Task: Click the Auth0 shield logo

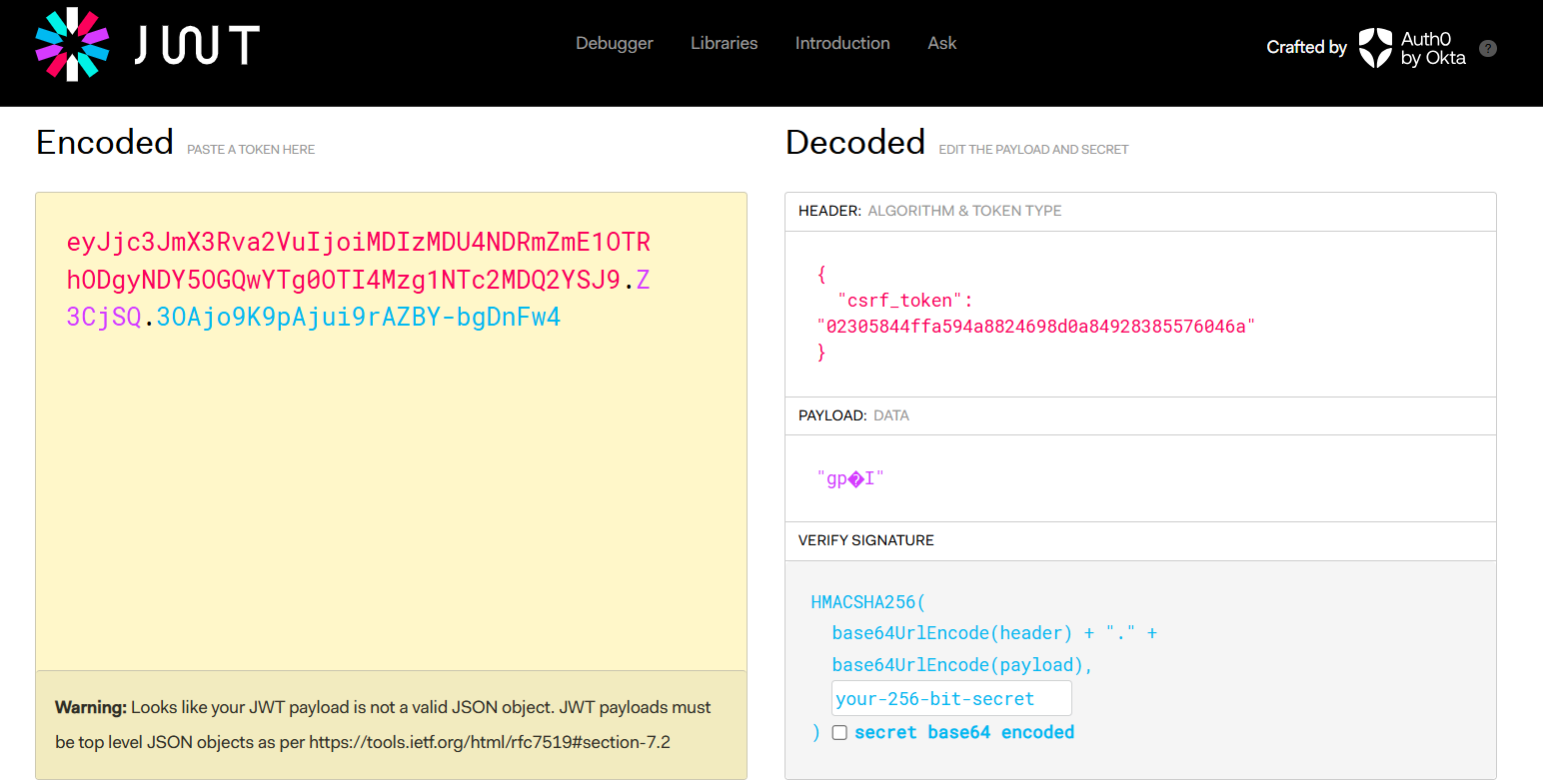Action: (x=1375, y=47)
